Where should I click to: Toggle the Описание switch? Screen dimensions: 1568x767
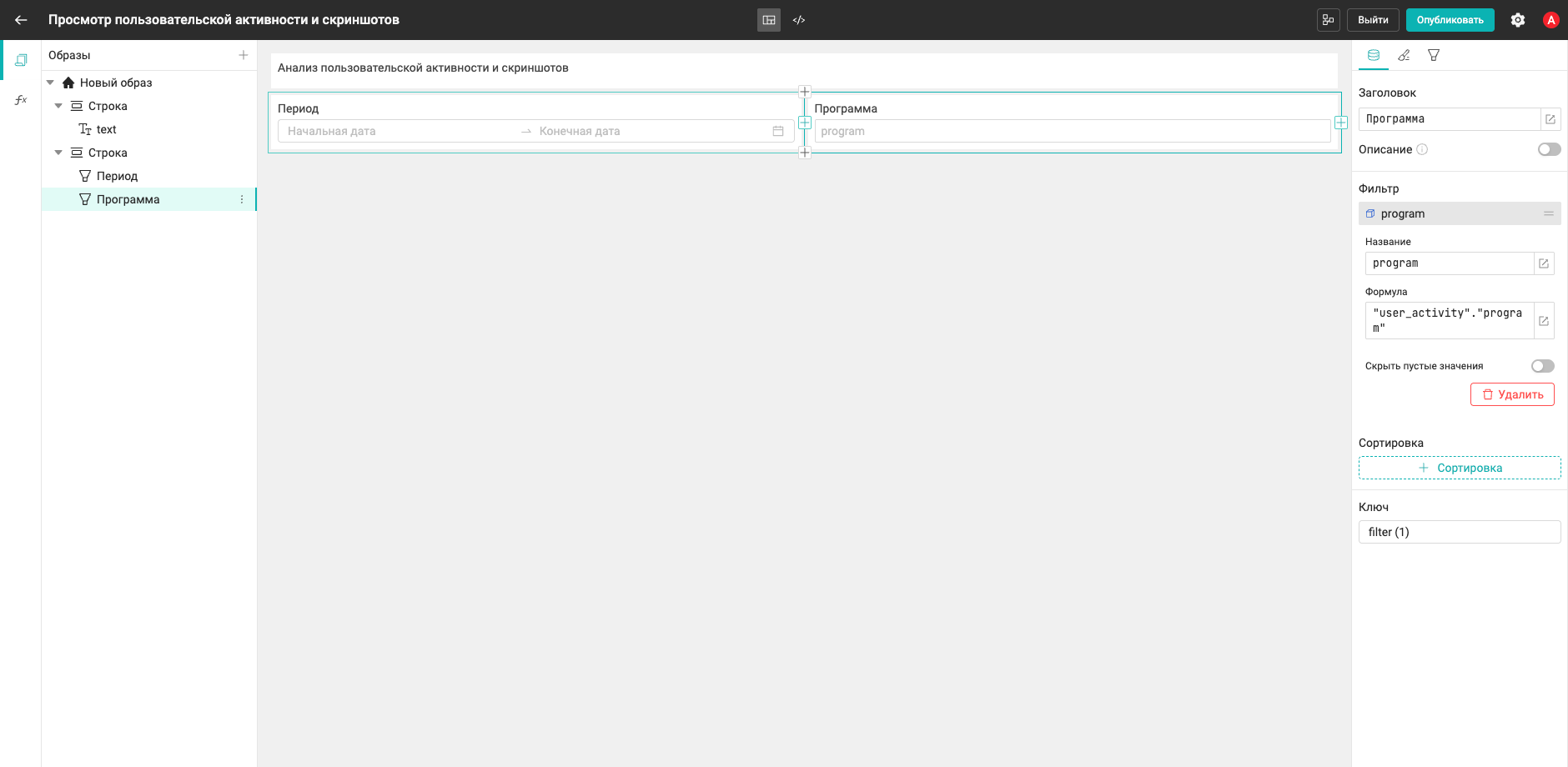1549,149
